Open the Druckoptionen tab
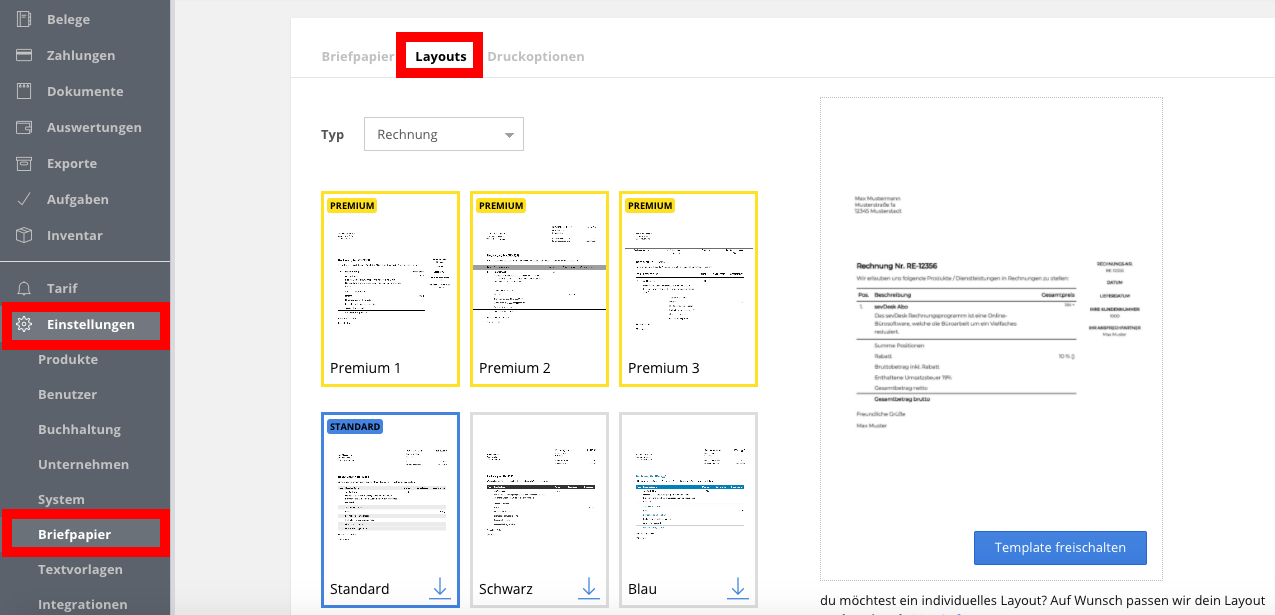The height and width of the screenshot is (615, 1275). 535,56
